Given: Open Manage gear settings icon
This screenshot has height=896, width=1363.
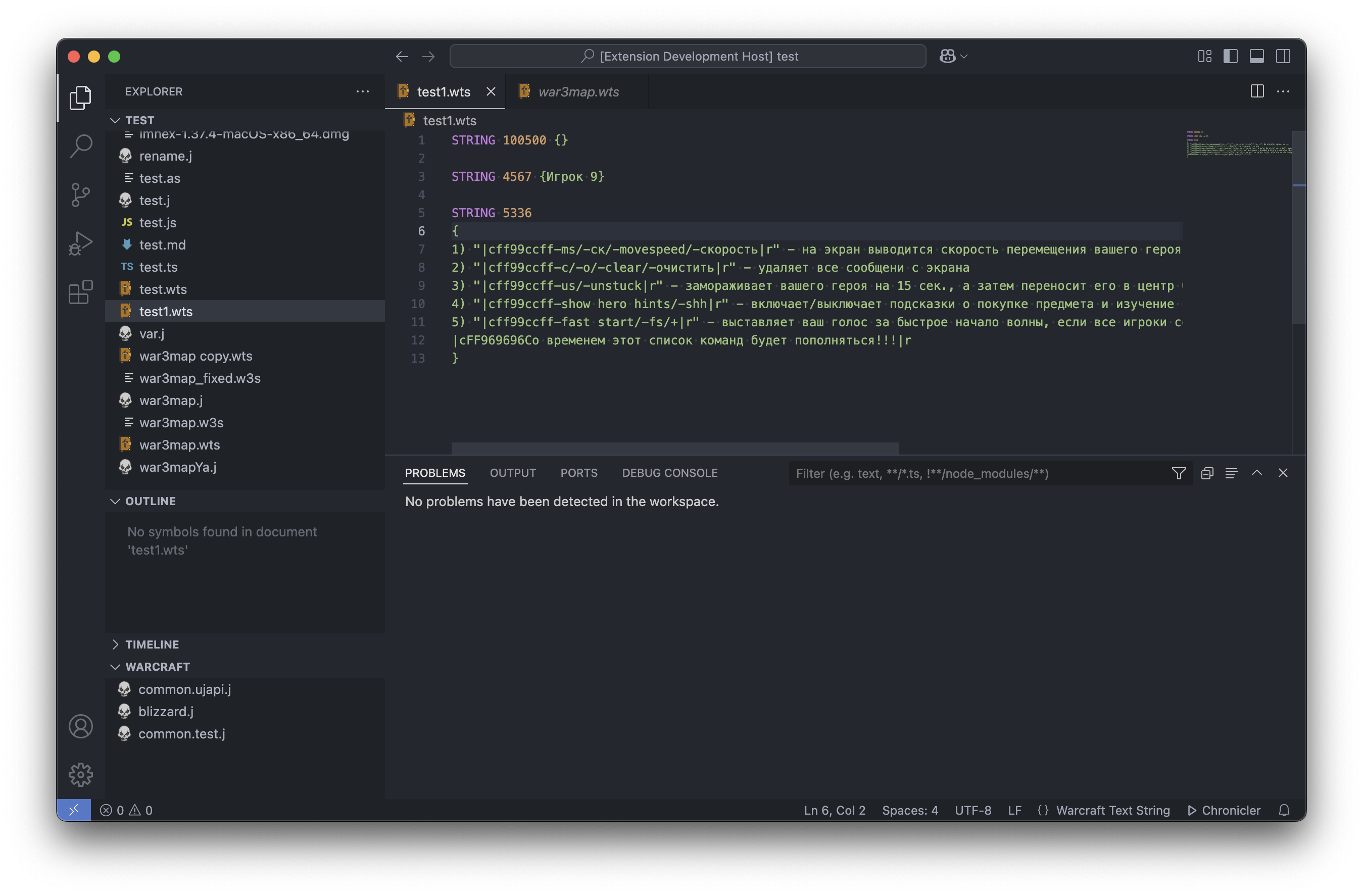Looking at the screenshot, I should [81, 774].
